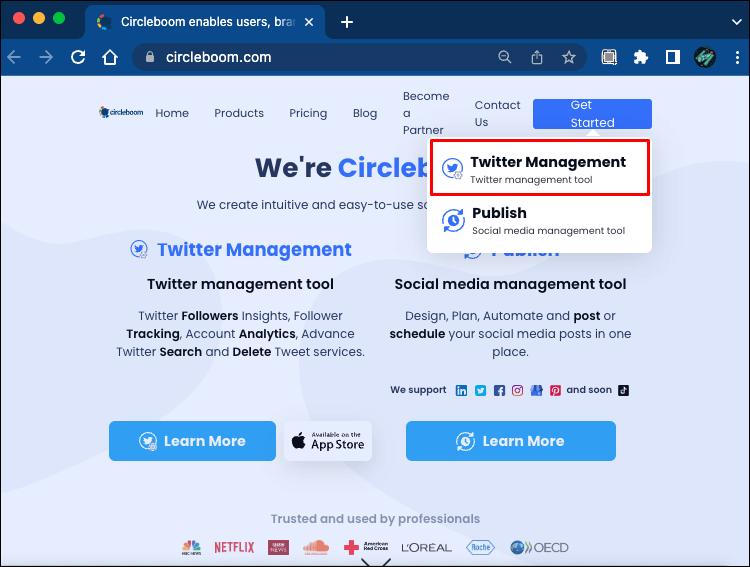Open the extensions puzzle icon
Screen dimensions: 750x567
pyautogui.click(x=640, y=57)
